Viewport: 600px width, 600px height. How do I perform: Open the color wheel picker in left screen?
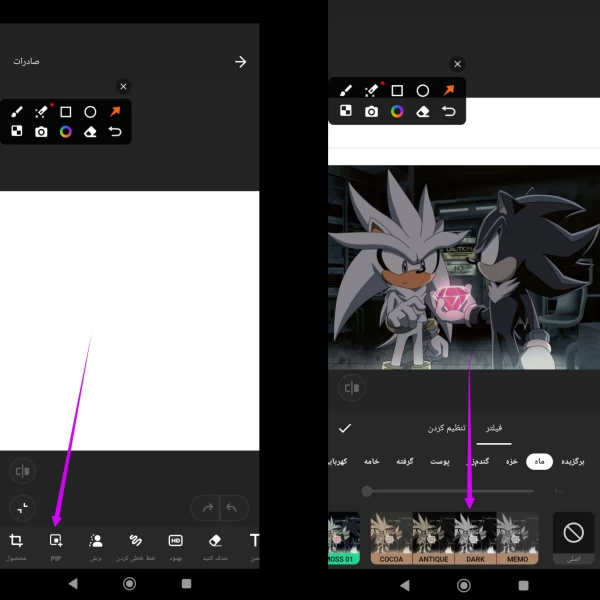click(x=66, y=132)
